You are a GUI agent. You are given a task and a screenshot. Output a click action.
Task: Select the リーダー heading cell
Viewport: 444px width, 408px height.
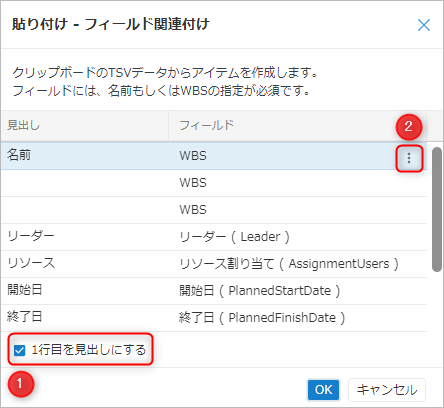pyautogui.click(x=85, y=237)
